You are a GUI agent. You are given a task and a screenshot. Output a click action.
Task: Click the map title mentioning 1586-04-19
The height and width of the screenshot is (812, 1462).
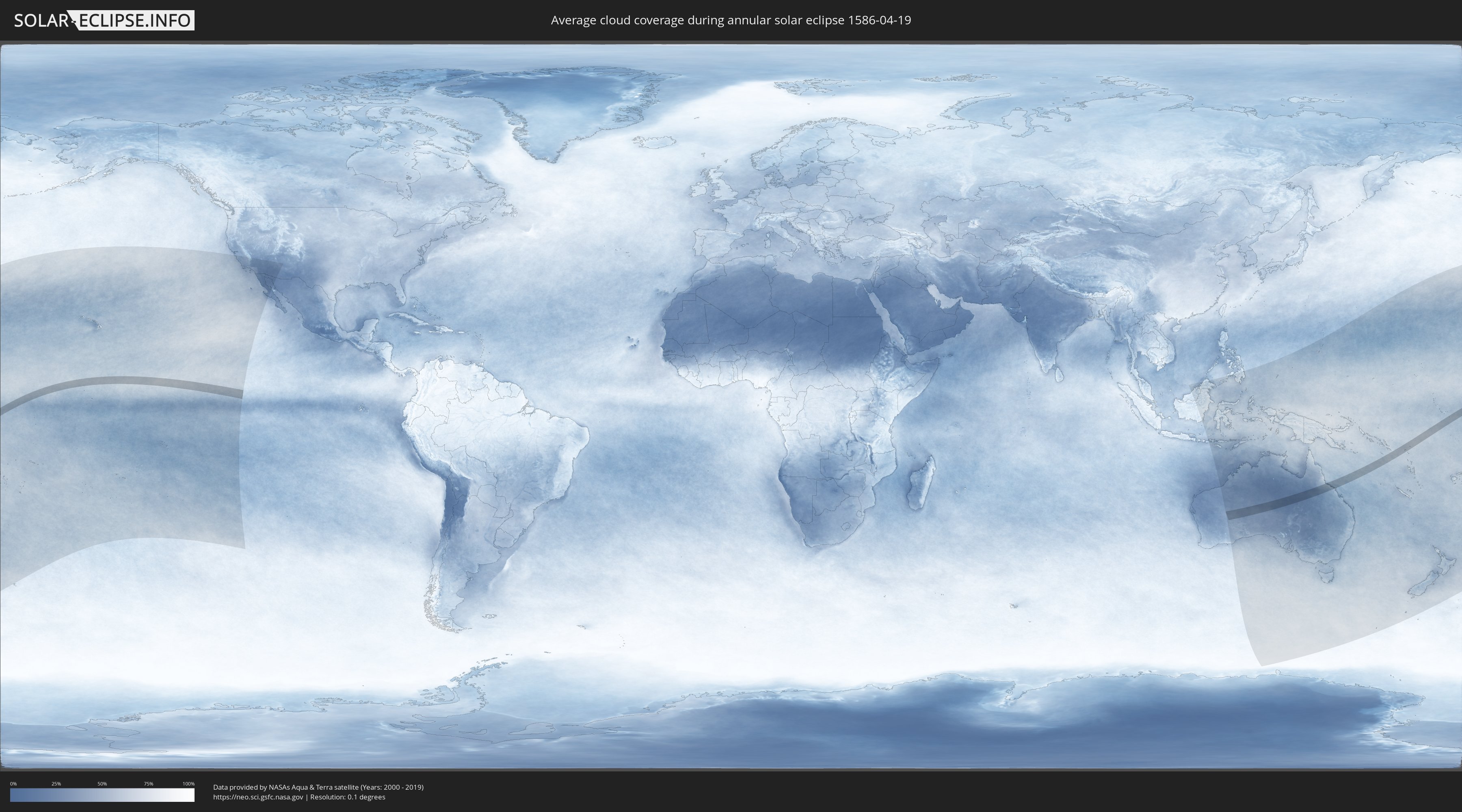click(x=731, y=20)
